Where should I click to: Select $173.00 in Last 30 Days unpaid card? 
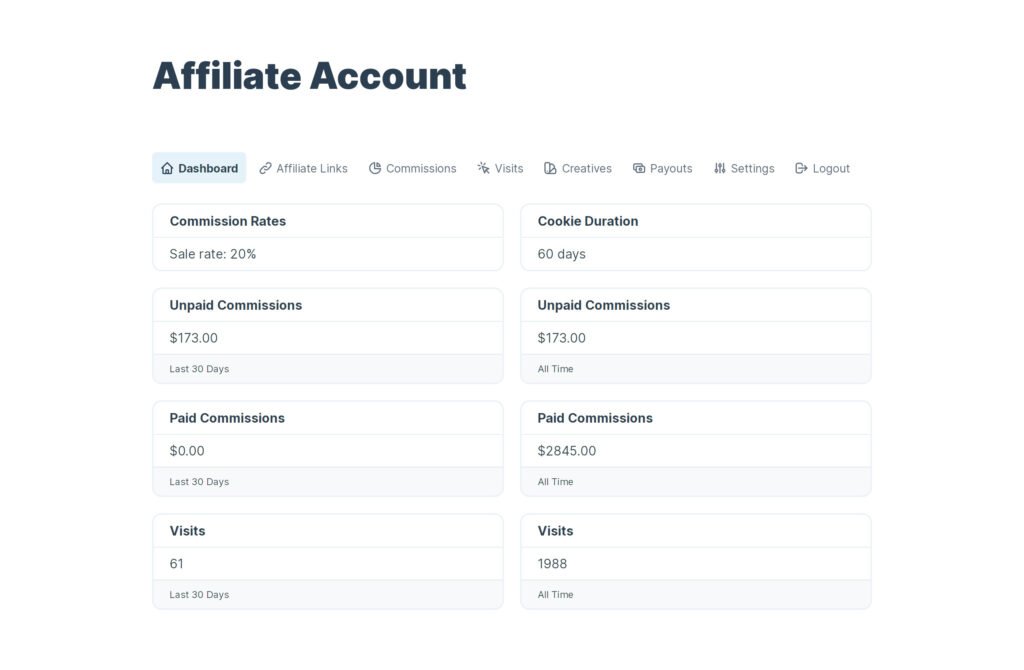tap(194, 338)
